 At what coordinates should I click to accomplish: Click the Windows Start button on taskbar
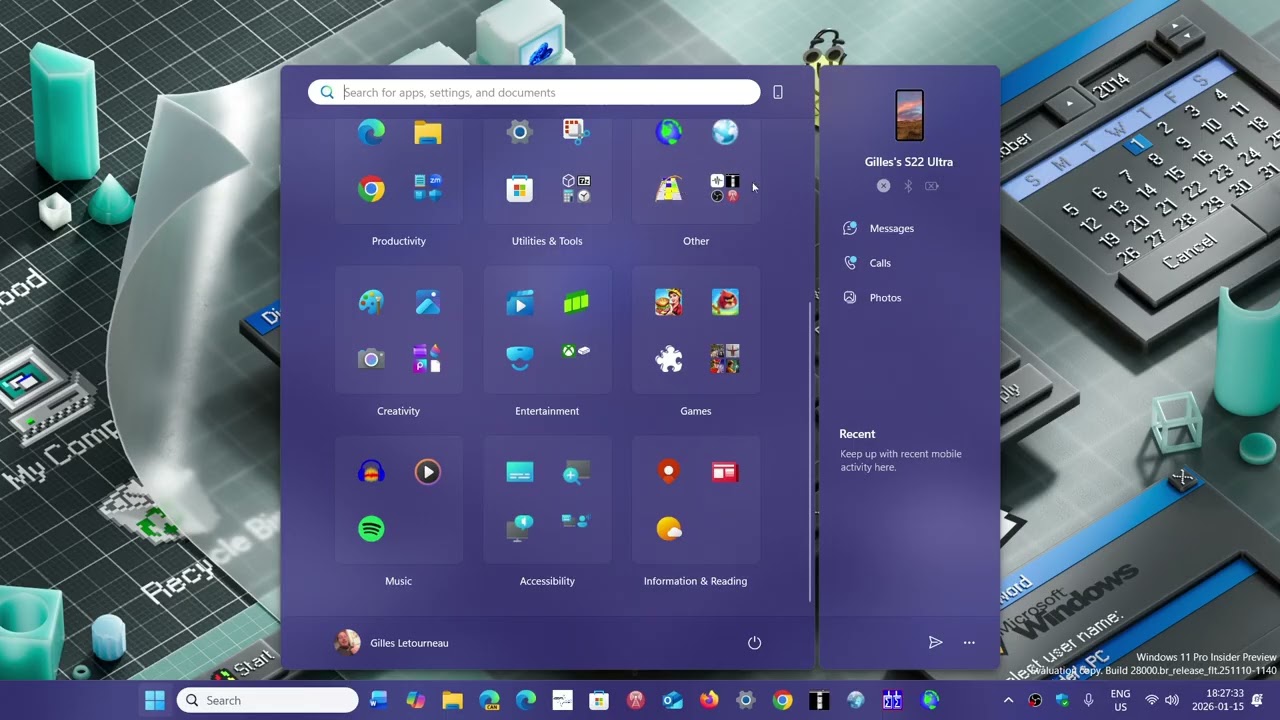pos(155,700)
